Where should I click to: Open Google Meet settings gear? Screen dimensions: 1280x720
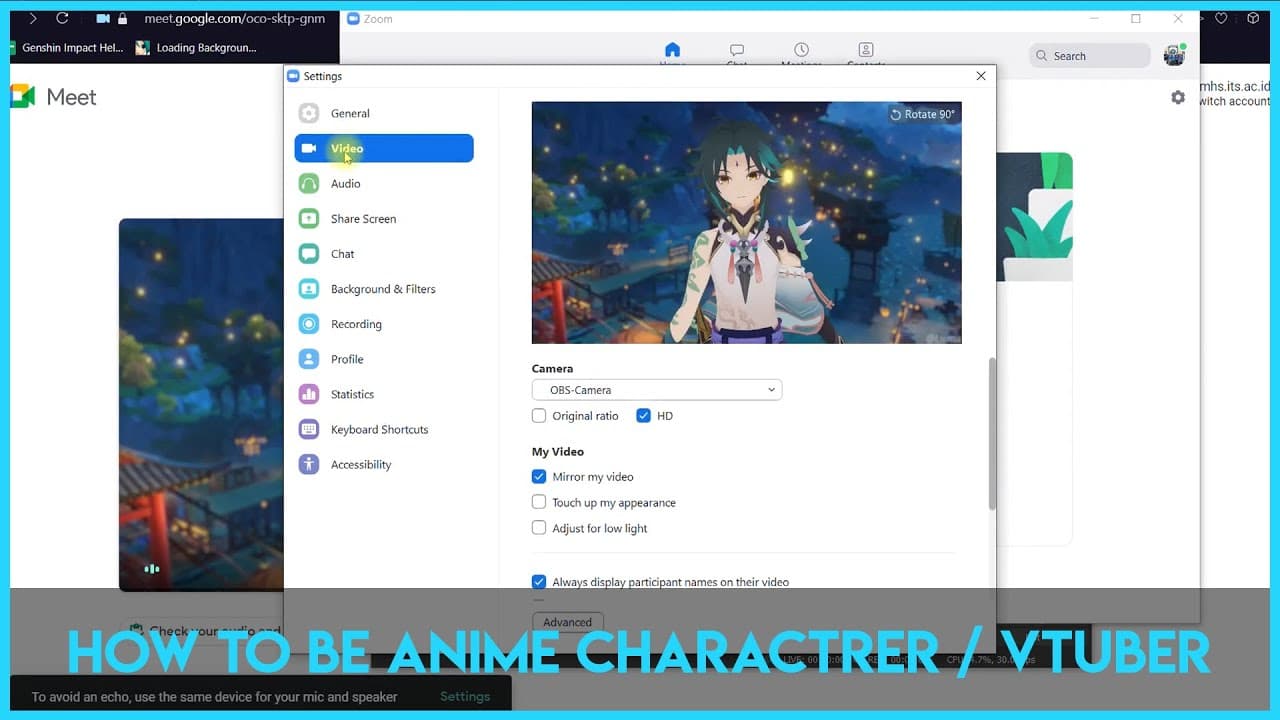tap(1178, 97)
